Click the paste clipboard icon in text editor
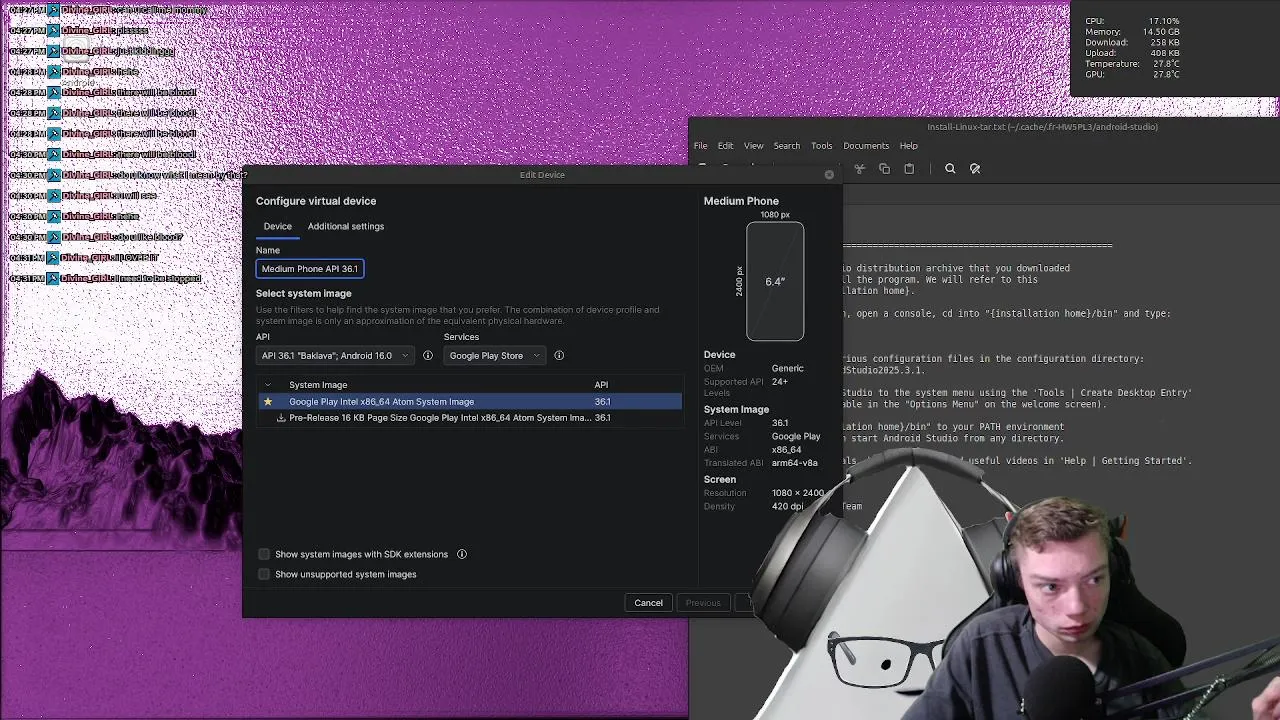The height and width of the screenshot is (720, 1280). click(909, 169)
